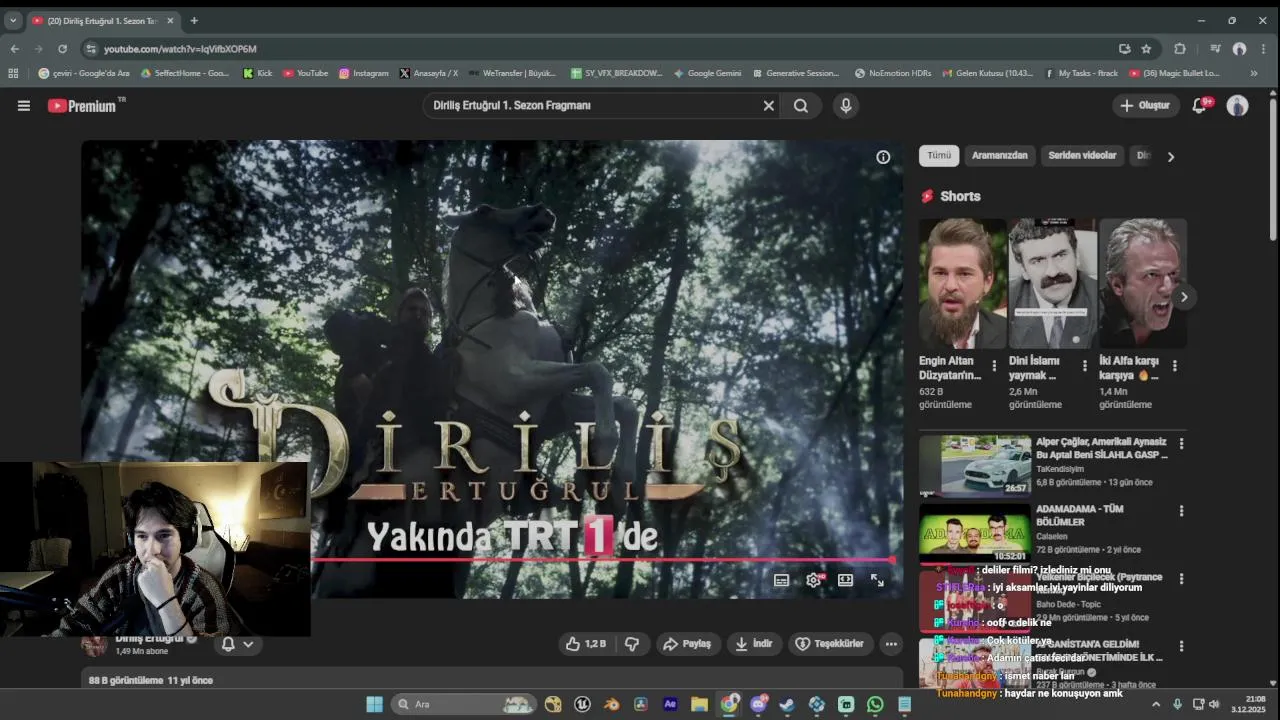Open Windows Start menu
Image resolution: width=1280 pixels, height=720 pixels.
(374, 704)
